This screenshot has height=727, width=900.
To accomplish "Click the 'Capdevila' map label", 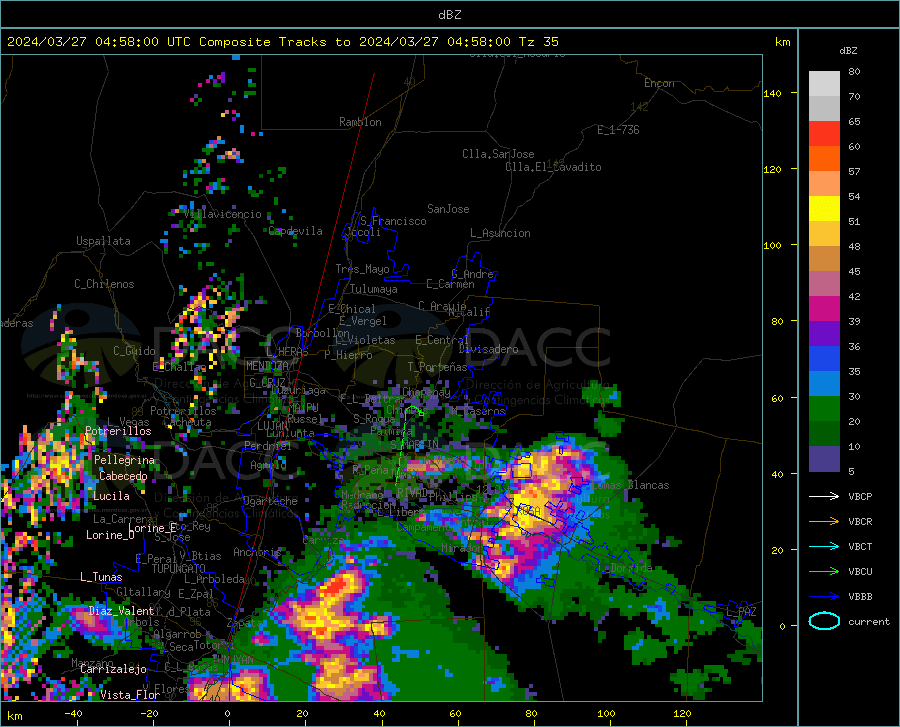I will pos(296,231).
